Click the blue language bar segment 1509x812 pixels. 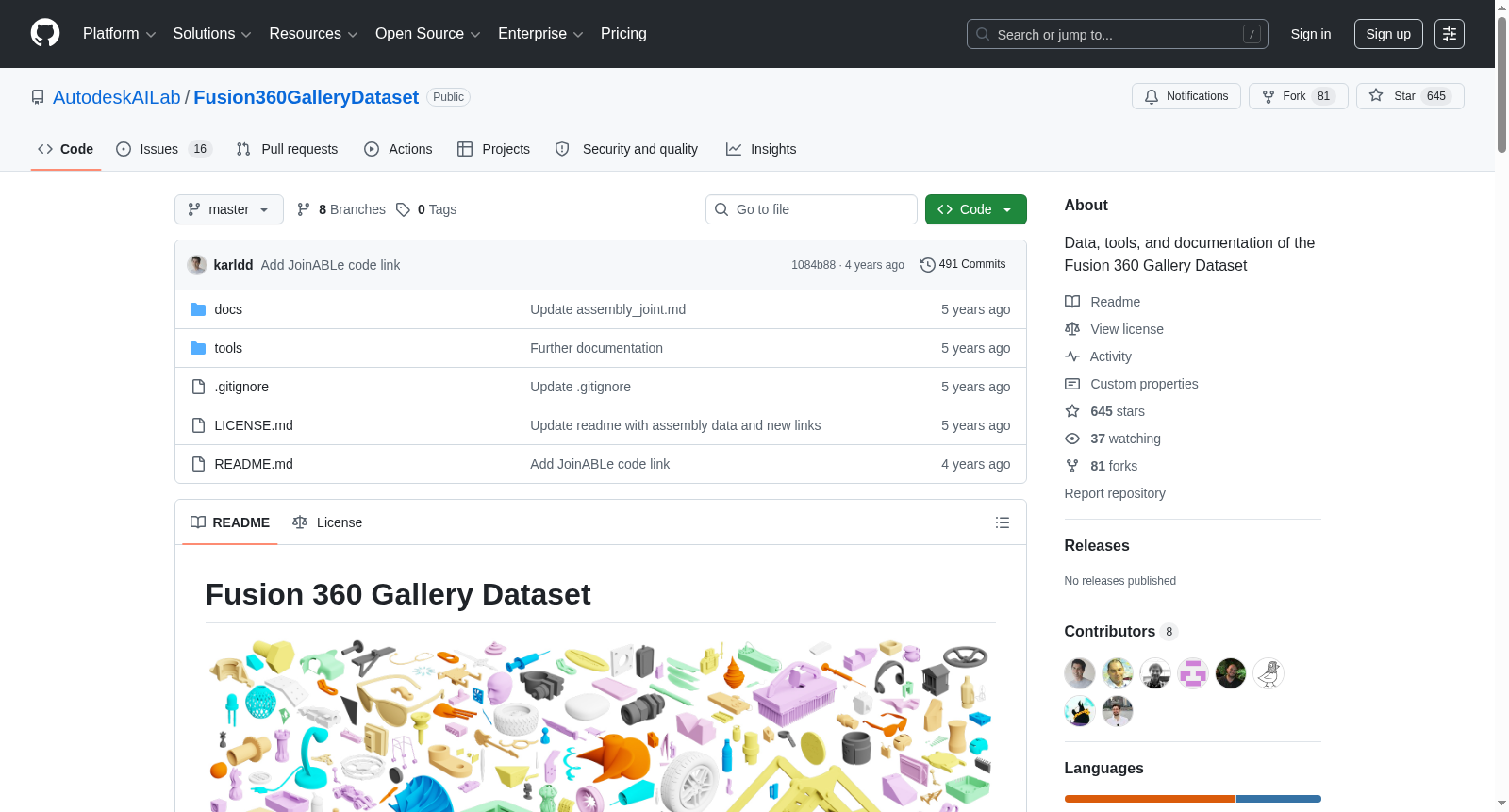[1279, 799]
